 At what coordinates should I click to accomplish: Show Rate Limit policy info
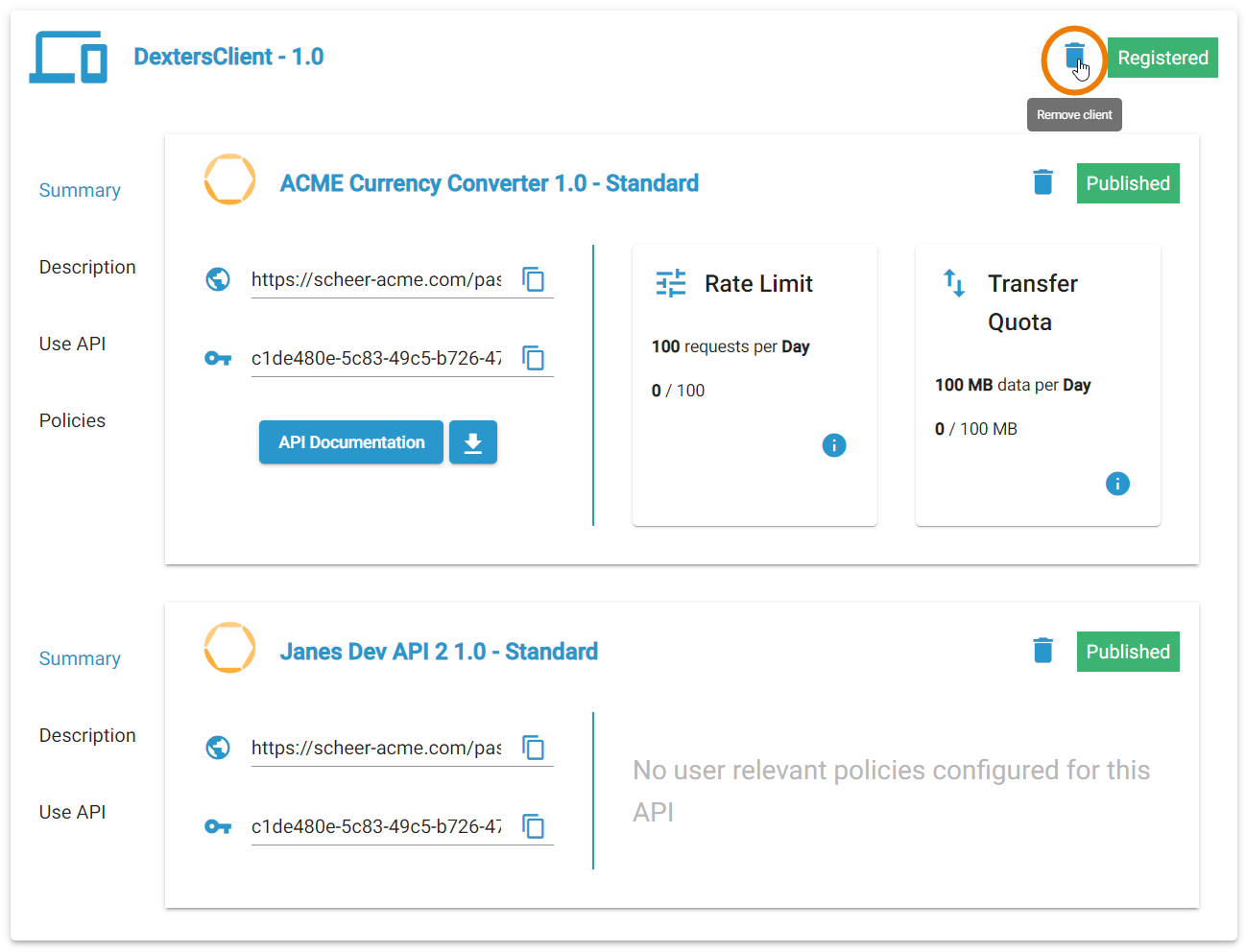[834, 445]
